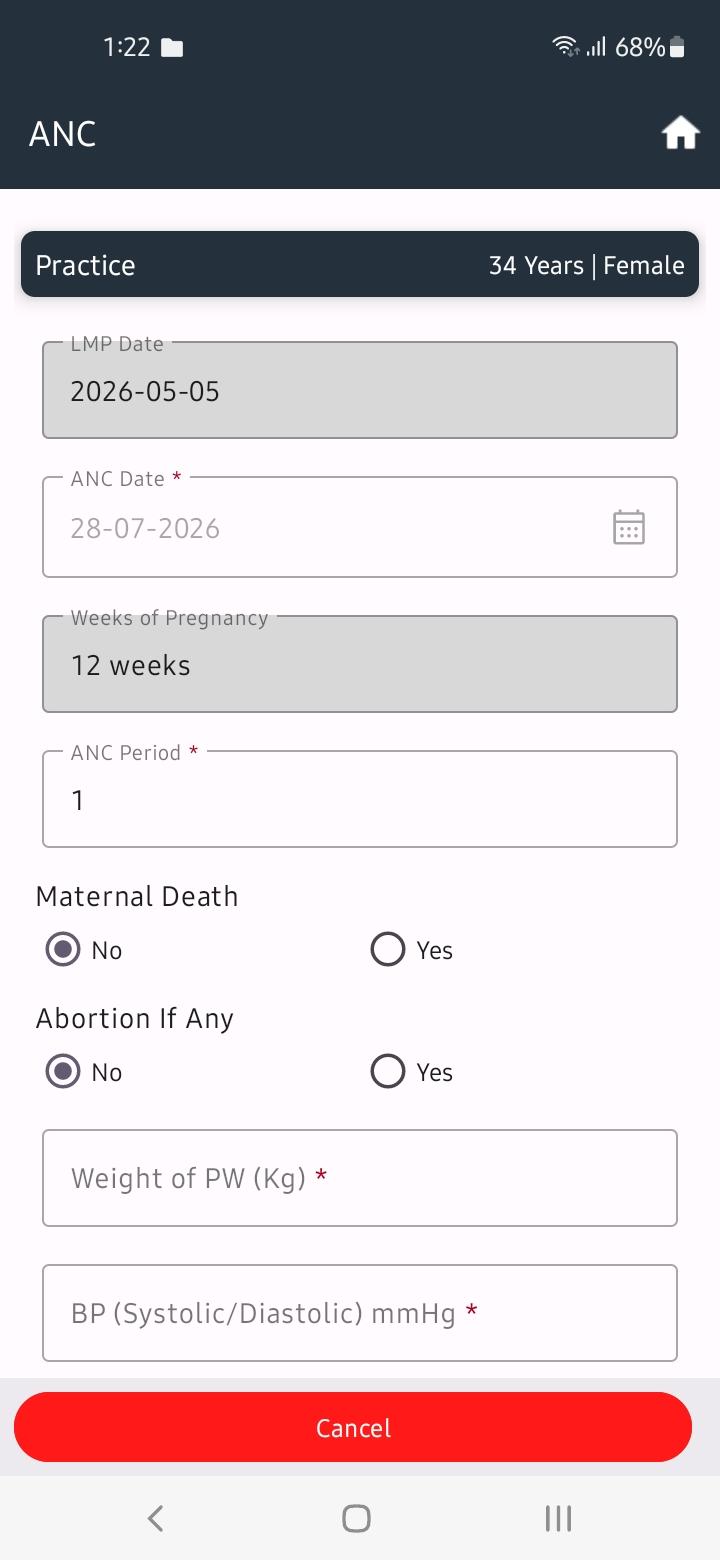Open the recent apps navigation icon

tap(558, 1518)
